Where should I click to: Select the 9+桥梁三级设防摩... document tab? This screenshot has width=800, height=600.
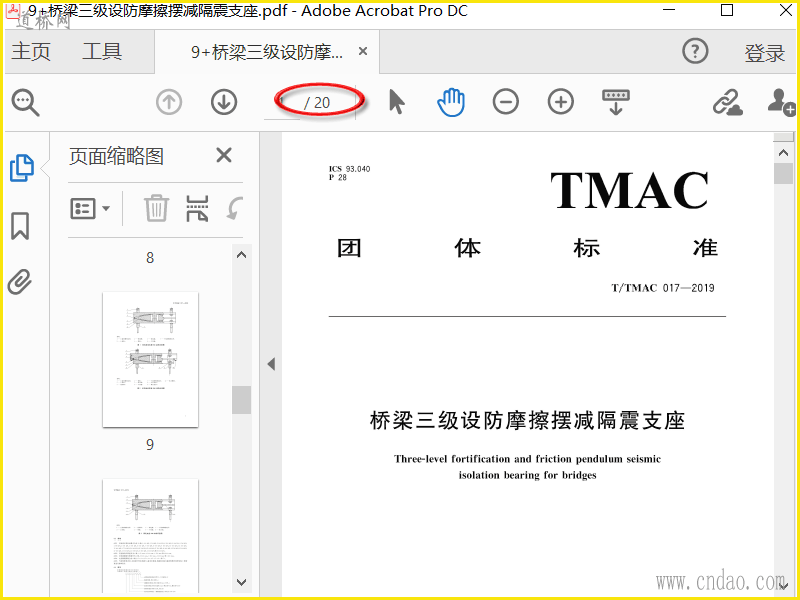click(x=267, y=52)
